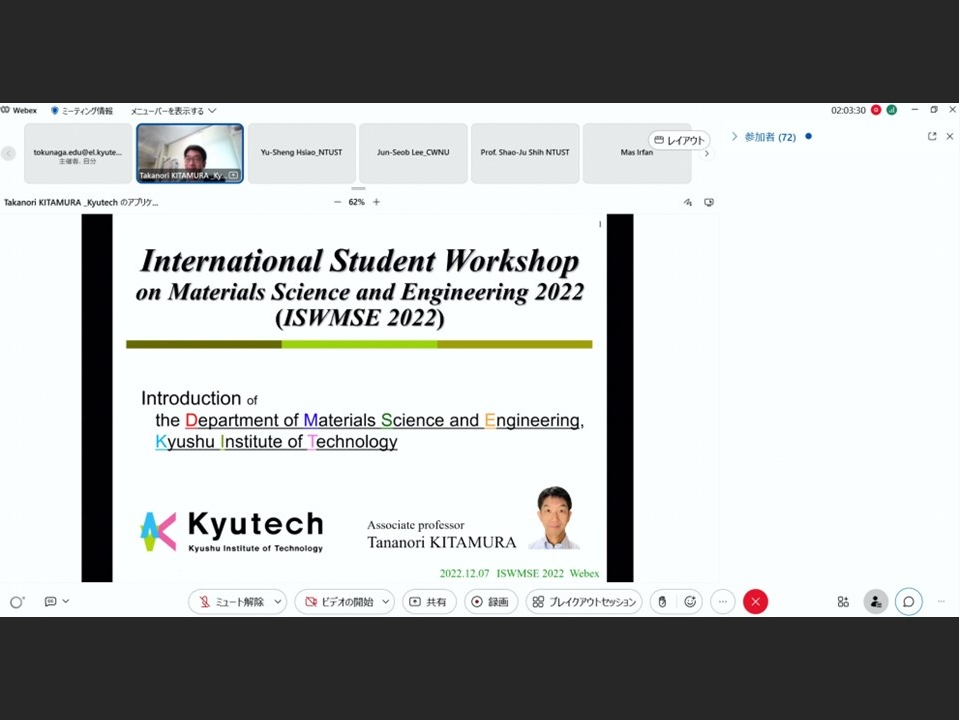This screenshot has height=721, width=960.
Task: Toggle the chat panel icon
Action: [x=909, y=602]
